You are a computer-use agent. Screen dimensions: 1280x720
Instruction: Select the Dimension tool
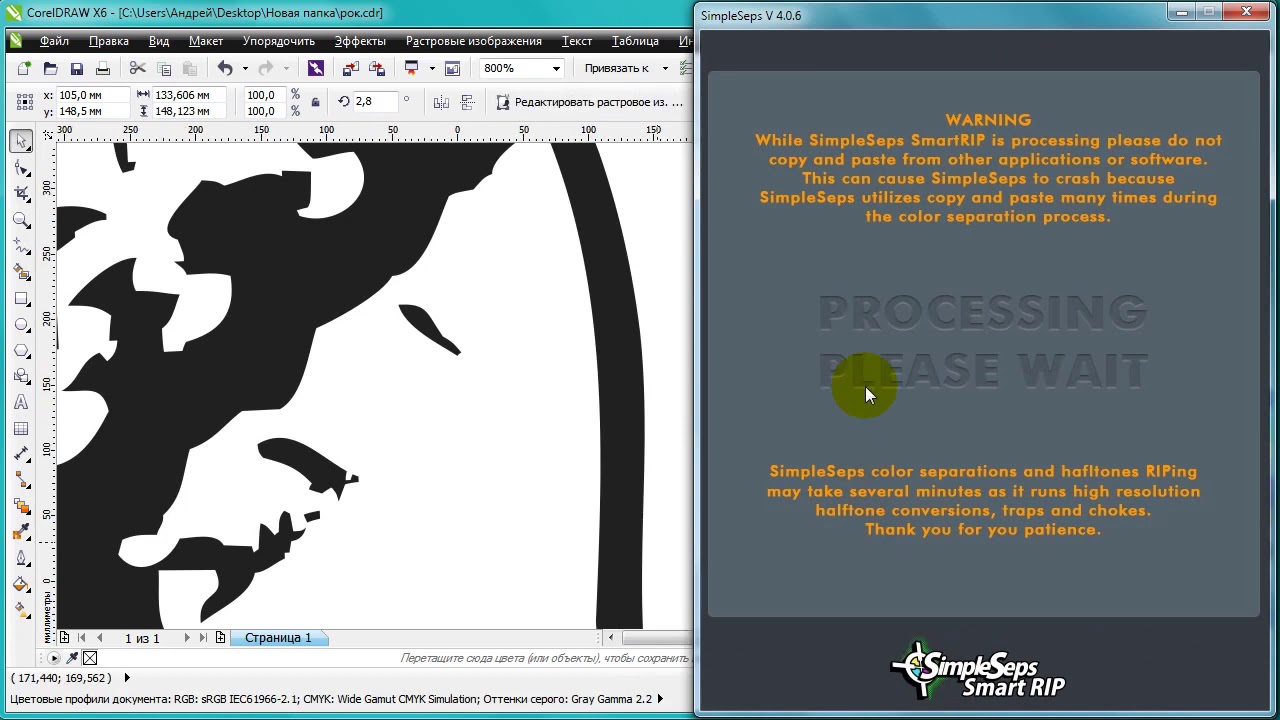tap(21, 455)
